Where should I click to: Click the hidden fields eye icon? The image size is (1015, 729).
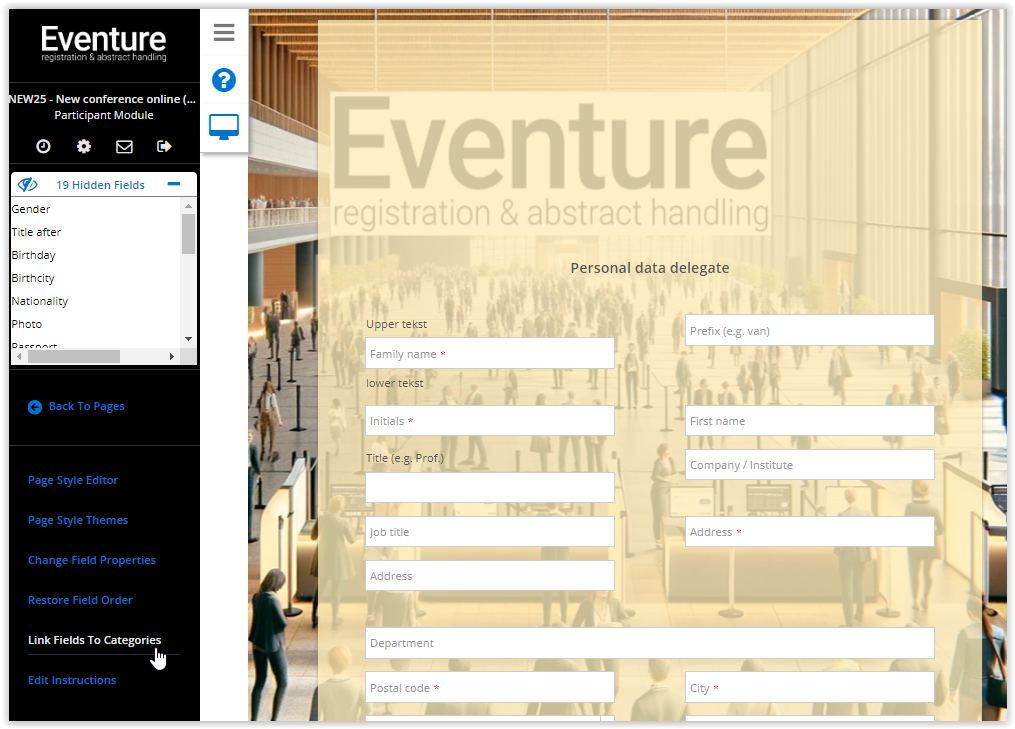[28, 185]
